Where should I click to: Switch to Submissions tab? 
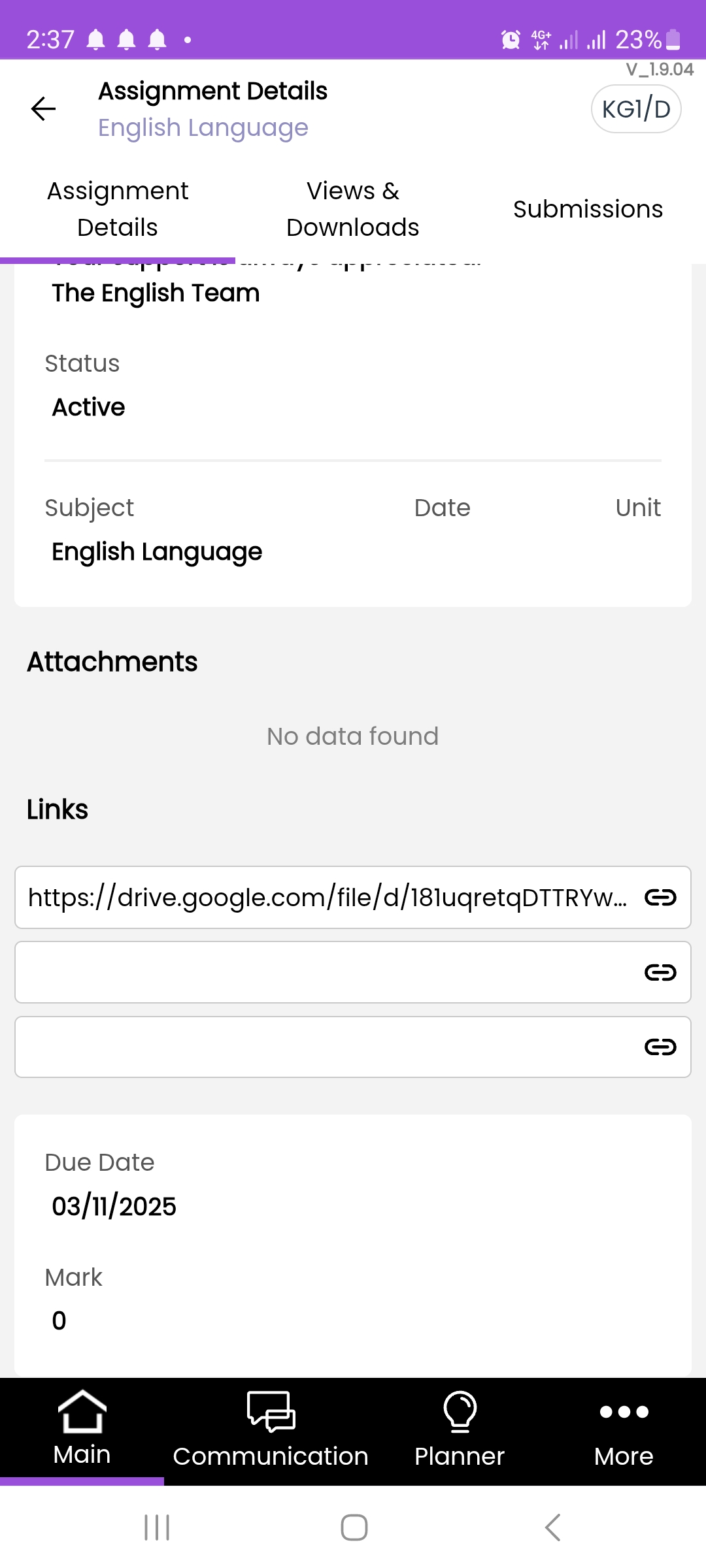pos(588,209)
